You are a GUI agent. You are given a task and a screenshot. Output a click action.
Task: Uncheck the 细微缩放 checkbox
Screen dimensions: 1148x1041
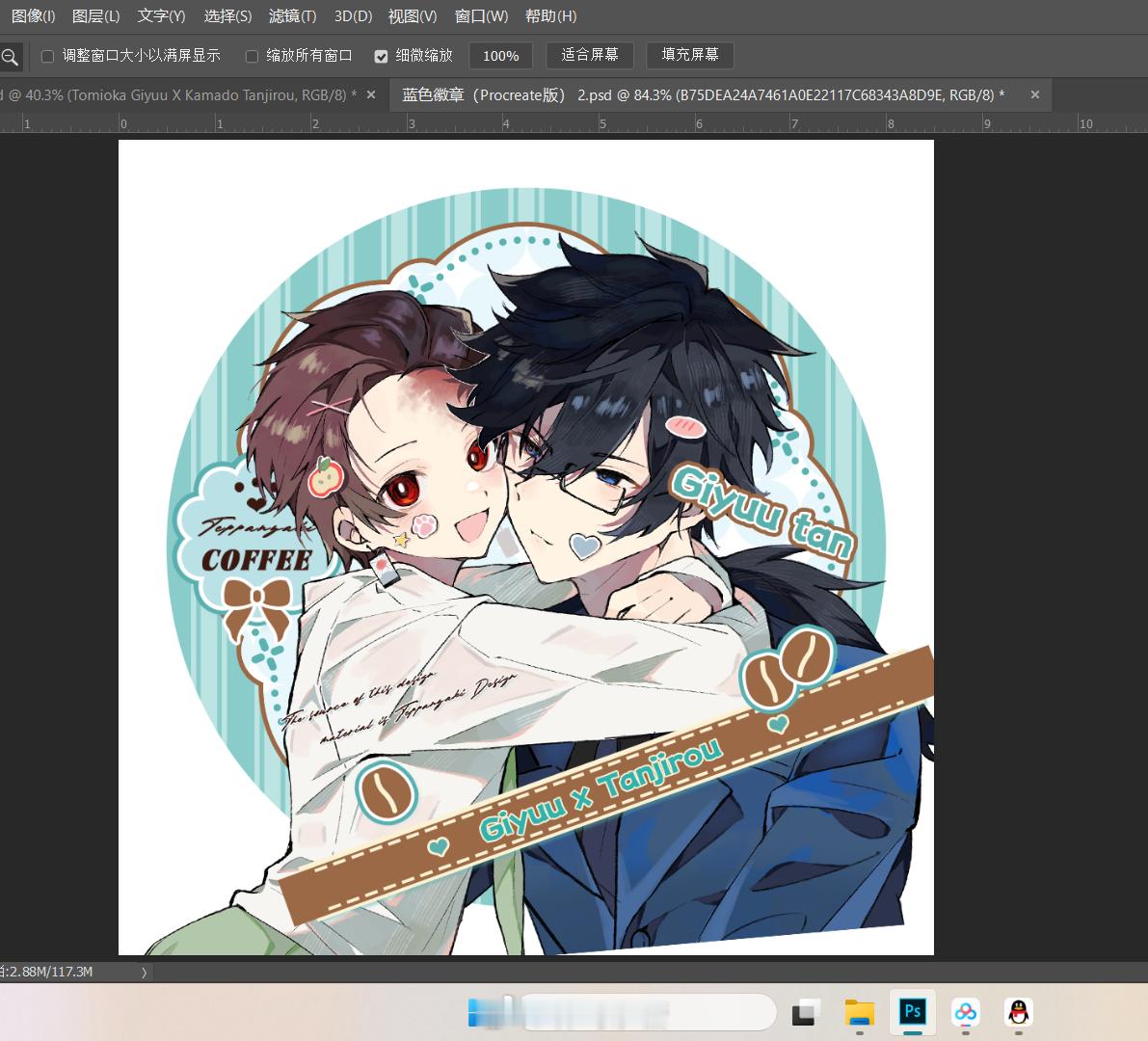tap(381, 56)
